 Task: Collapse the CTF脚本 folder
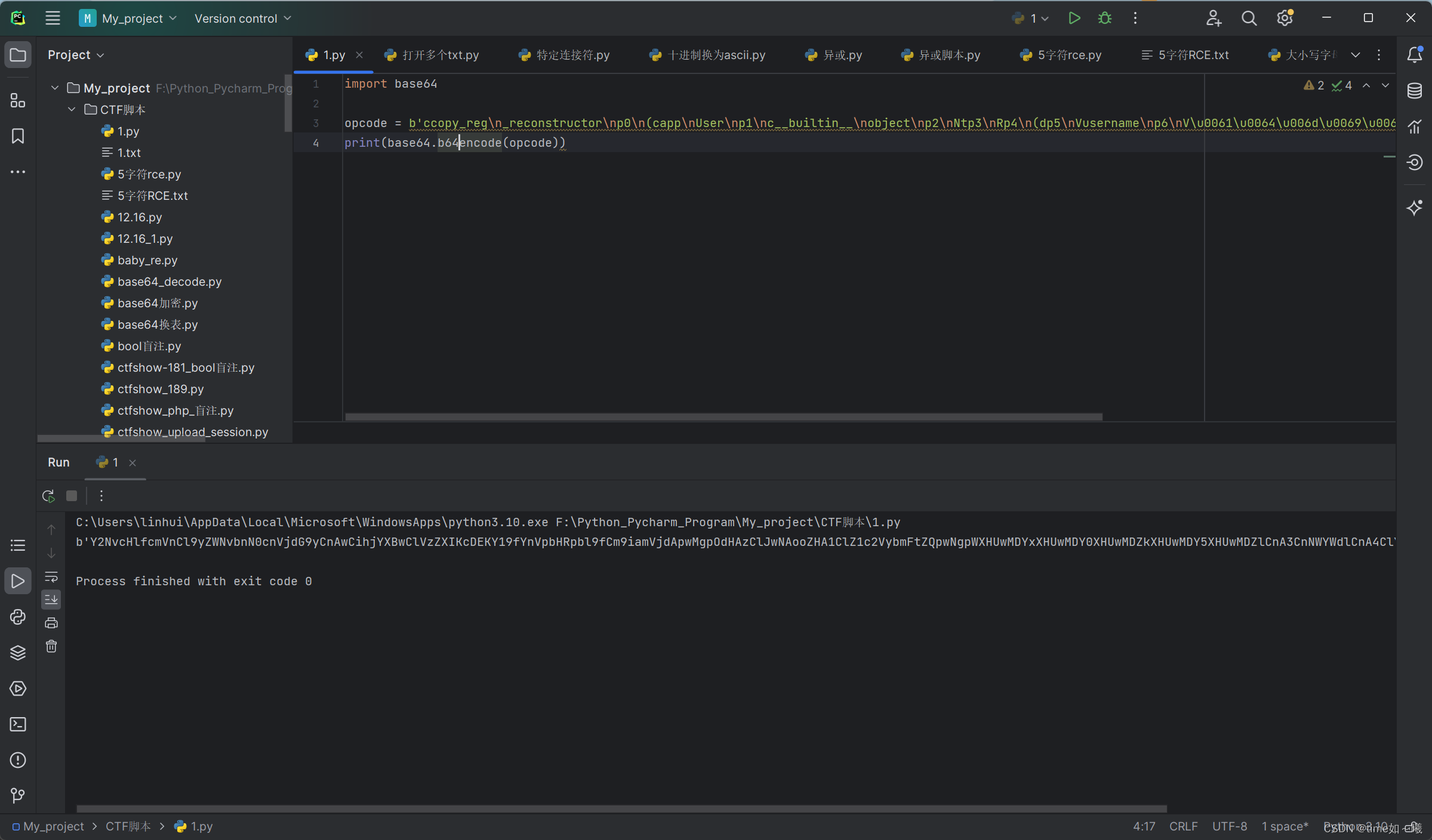click(x=72, y=110)
